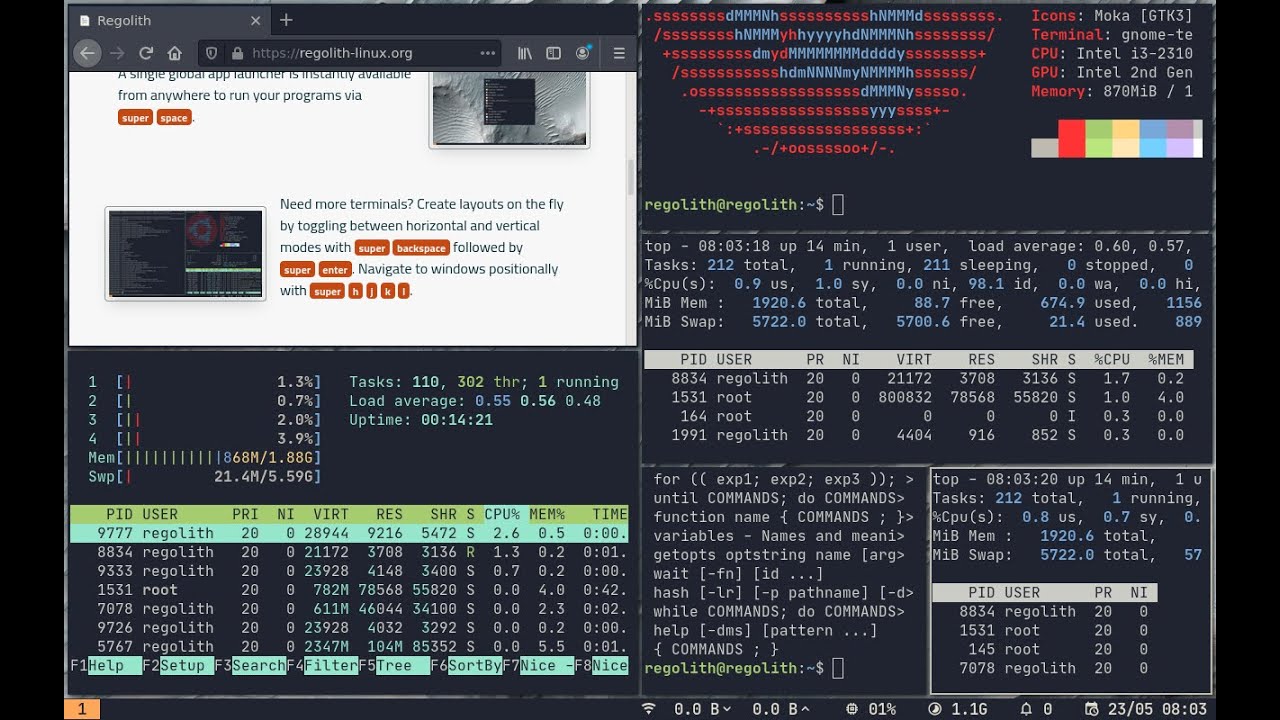Screen dimensions: 1280x720
Task: Sort htop by the MEM% column
Action: [547, 514]
